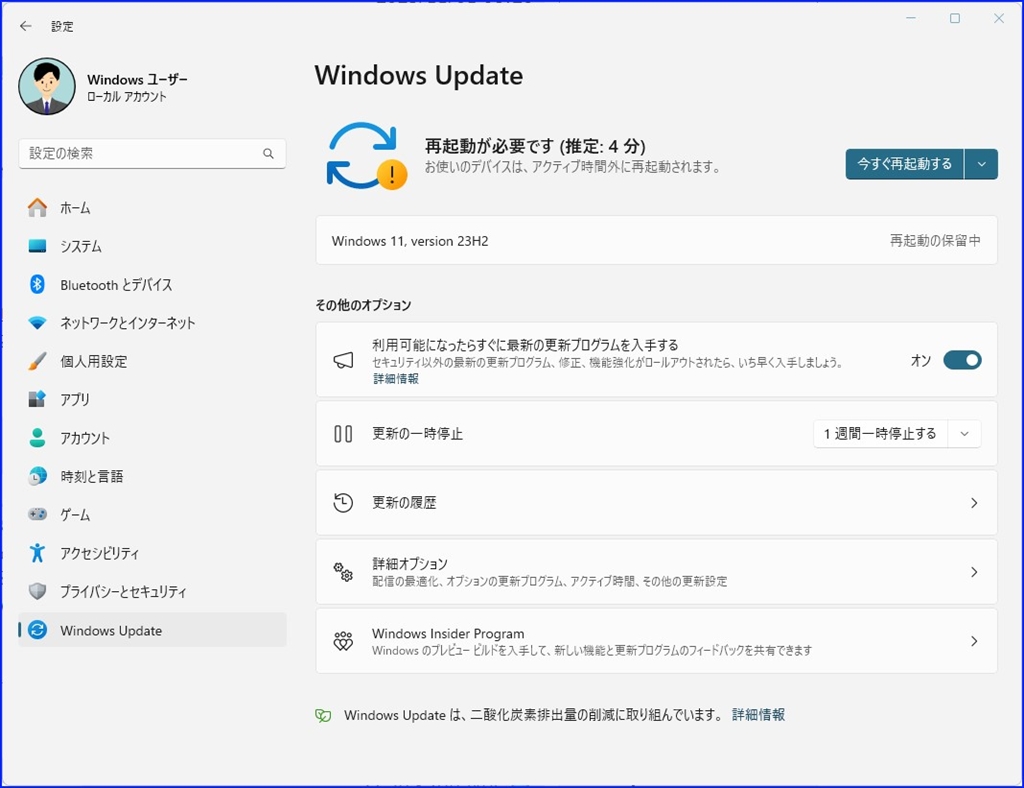Open the pause duration dropdown chevron
The image size is (1024, 788).
(965, 433)
